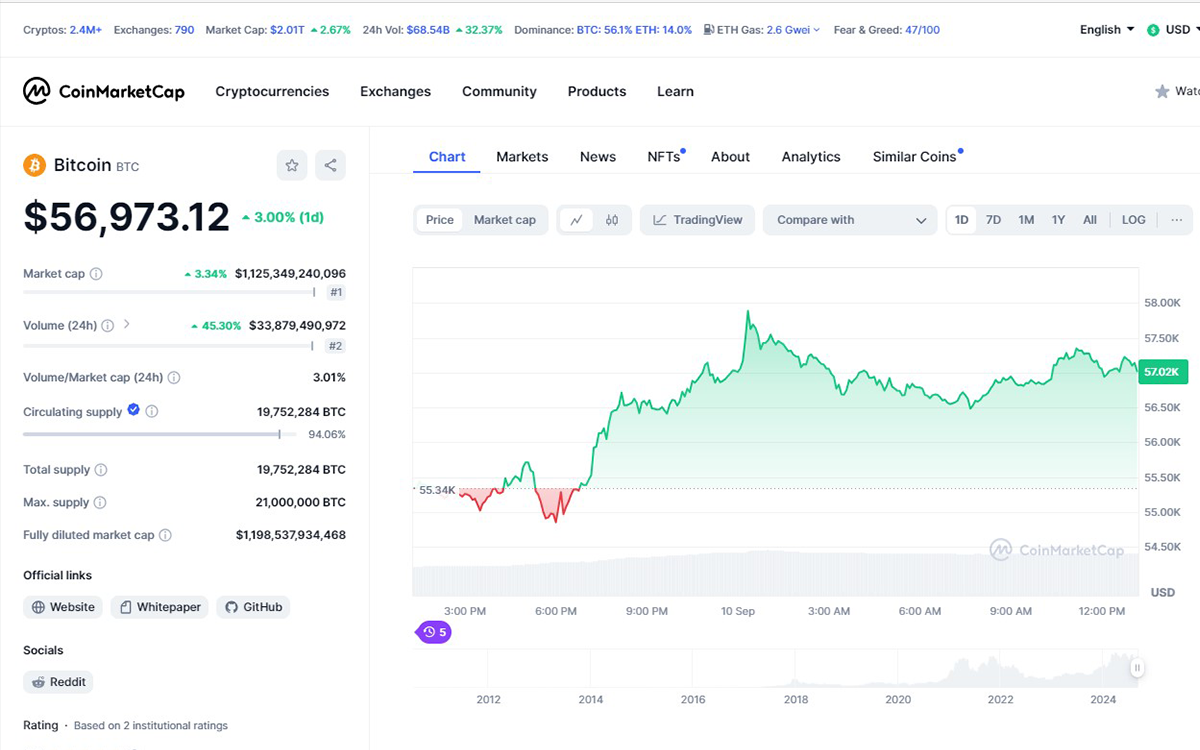Open Community nav menu
Screen dimensions: 1200x750
[x=499, y=91]
